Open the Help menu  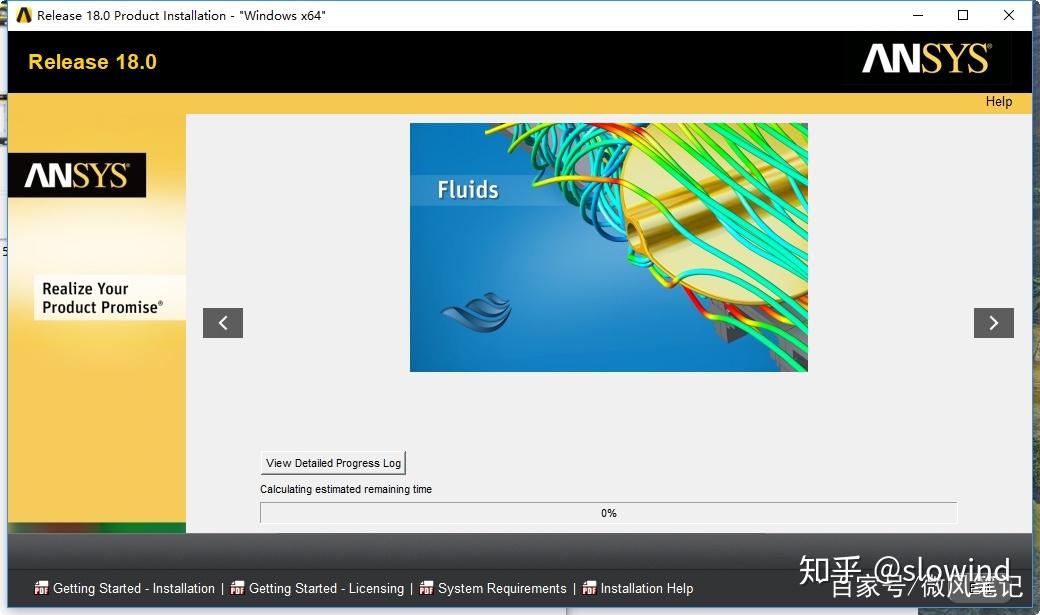click(998, 101)
